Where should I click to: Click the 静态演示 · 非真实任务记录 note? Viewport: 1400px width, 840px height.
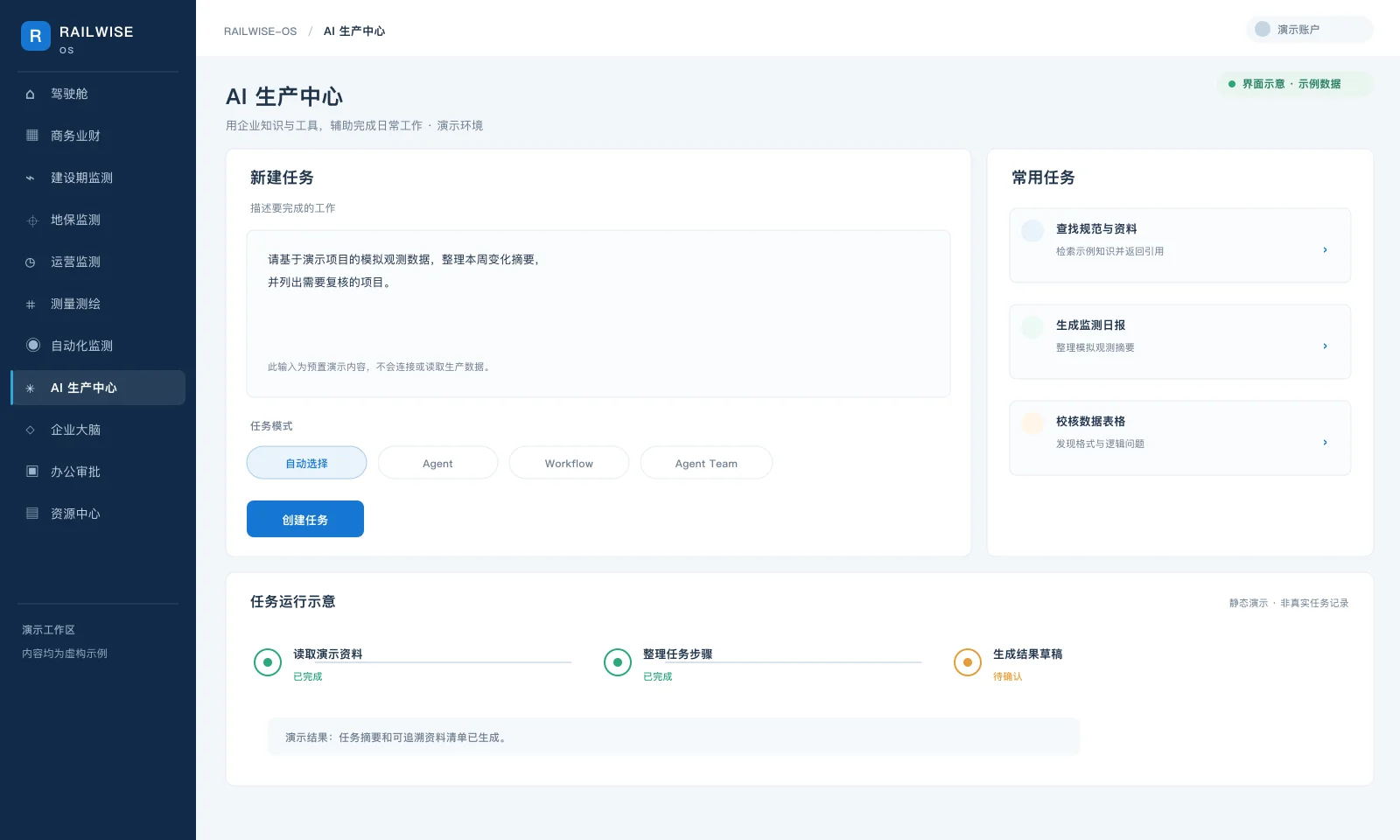tap(1289, 603)
